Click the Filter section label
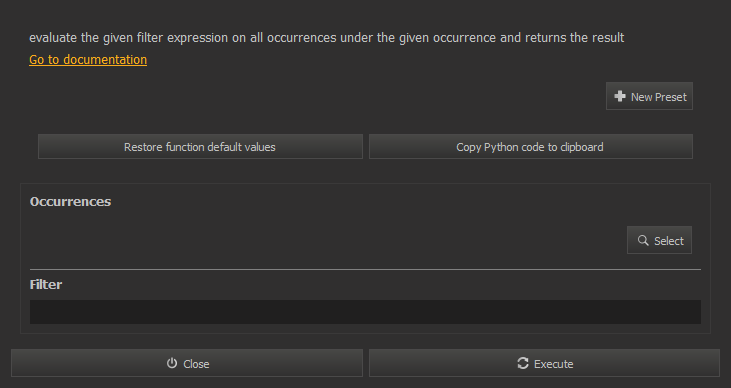Image resolution: width=731 pixels, height=388 pixels. pyautogui.click(x=46, y=284)
